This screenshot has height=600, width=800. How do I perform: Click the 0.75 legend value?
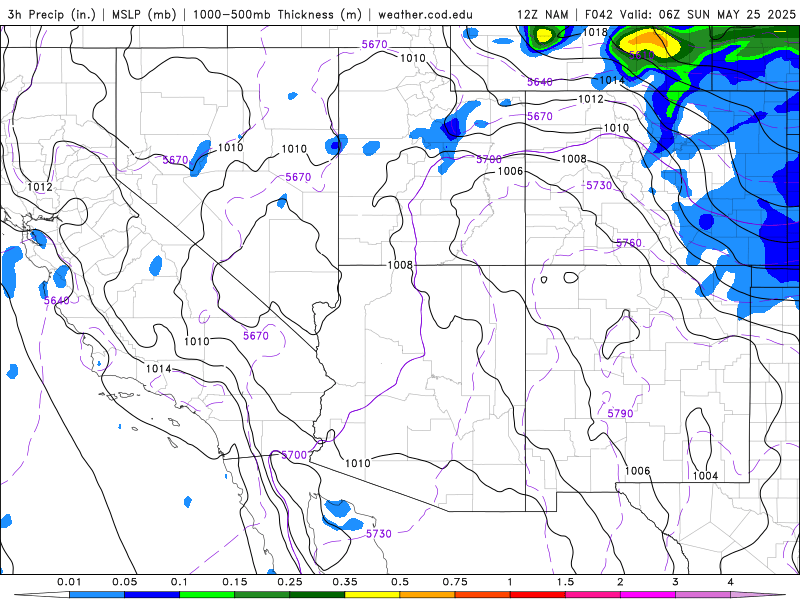tap(455, 582)
